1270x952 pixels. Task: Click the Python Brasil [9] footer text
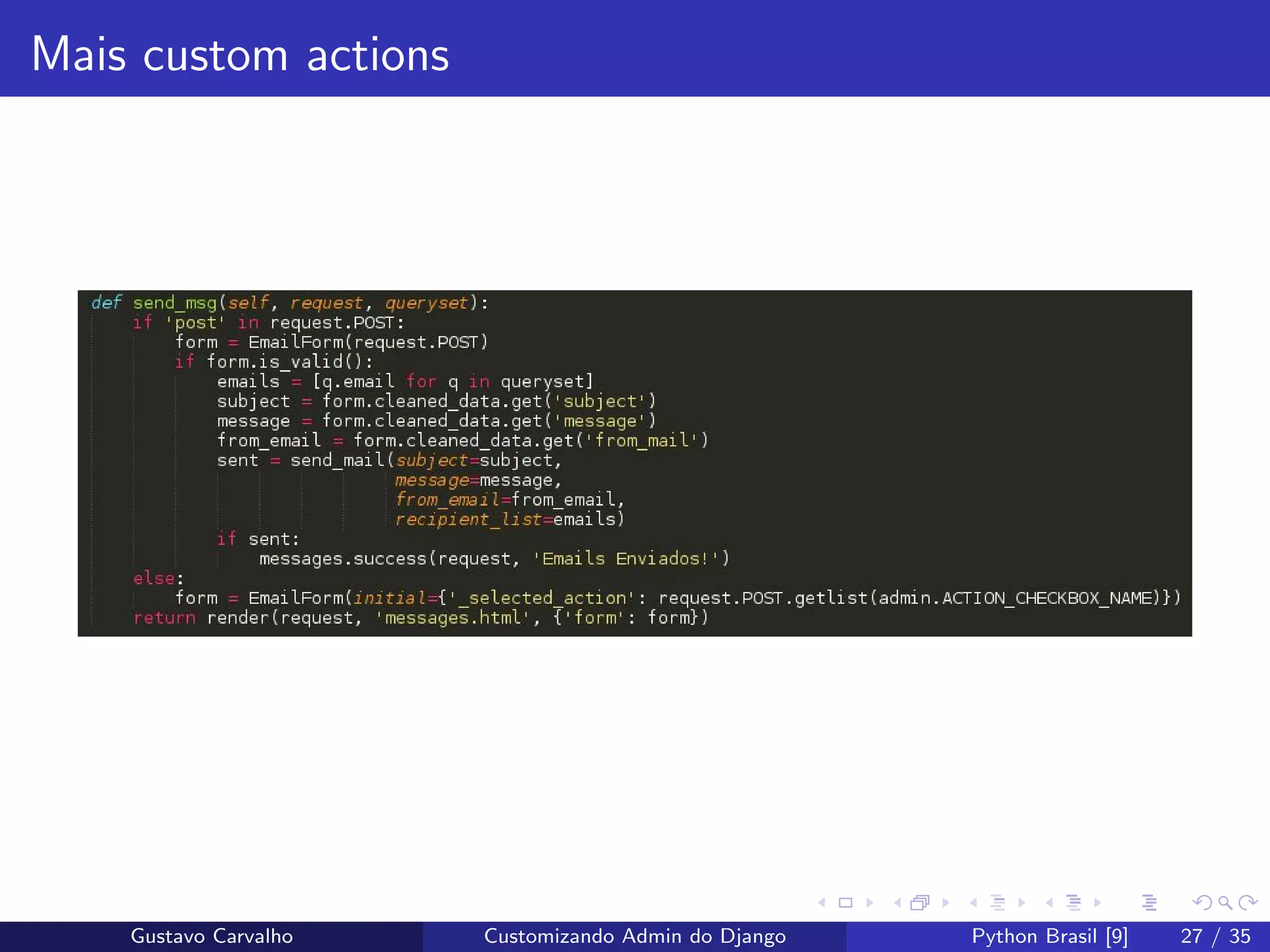point(1049,936)
